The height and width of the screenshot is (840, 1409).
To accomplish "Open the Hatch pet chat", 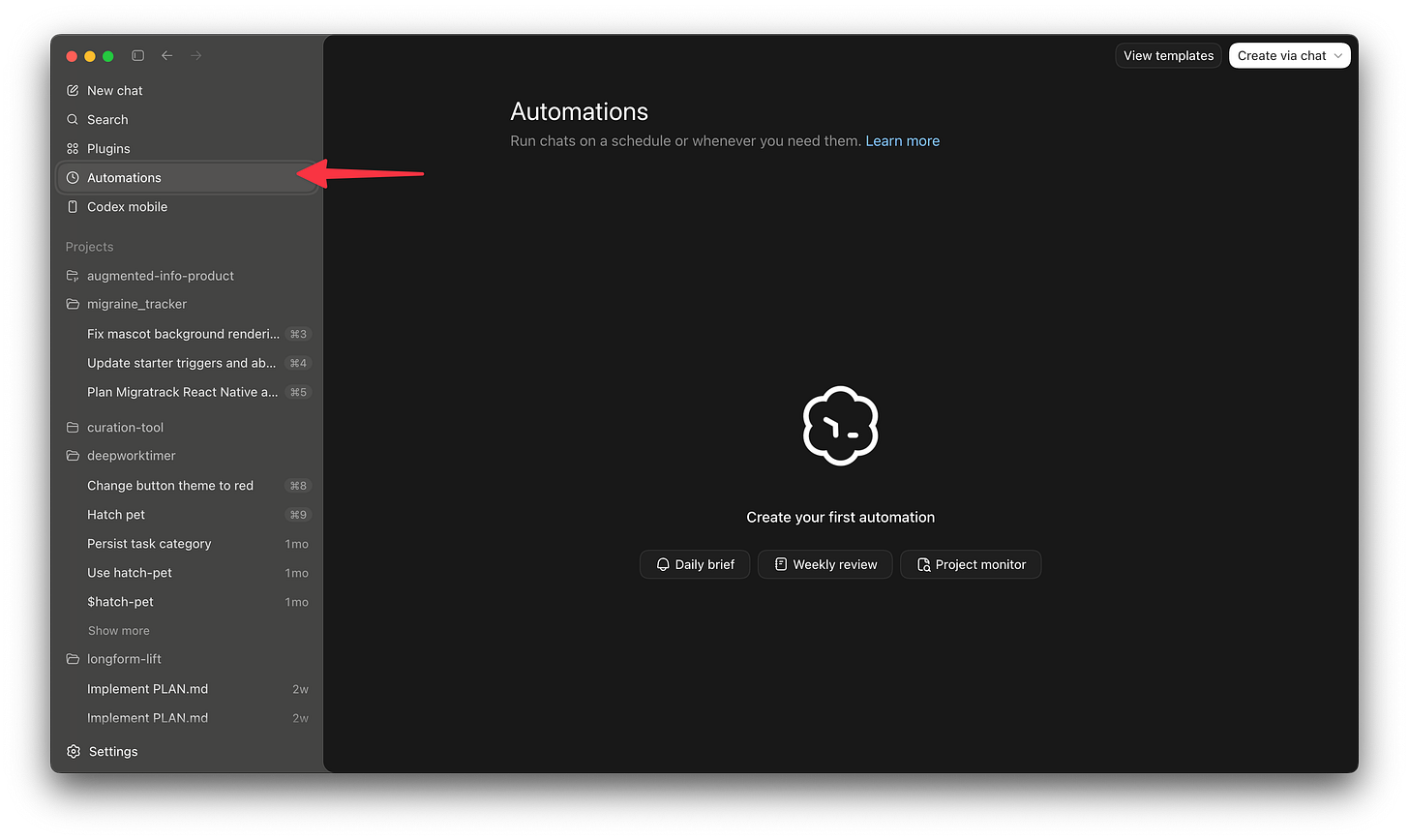I will tap(188, 515).
